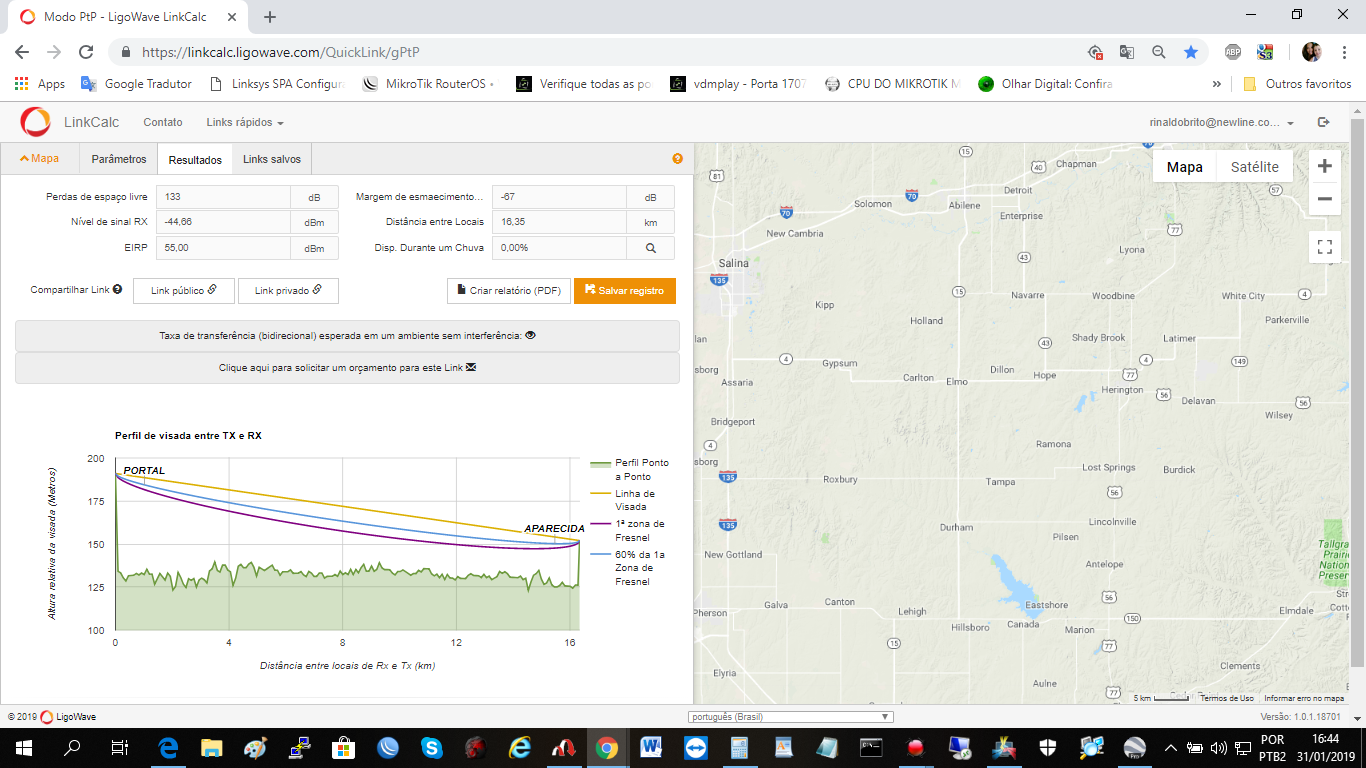Screen dimensions: 1366x768
Task: Open the Termos de Uso map link
Action: [1227, 698]
